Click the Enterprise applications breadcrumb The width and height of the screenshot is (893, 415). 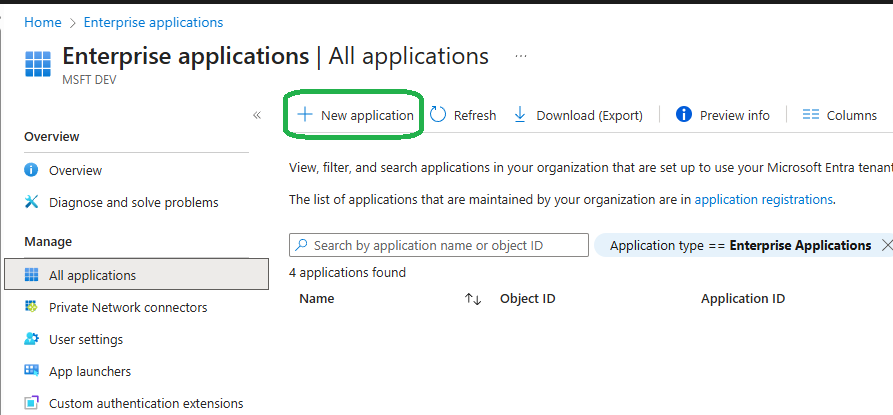[153, 22]
